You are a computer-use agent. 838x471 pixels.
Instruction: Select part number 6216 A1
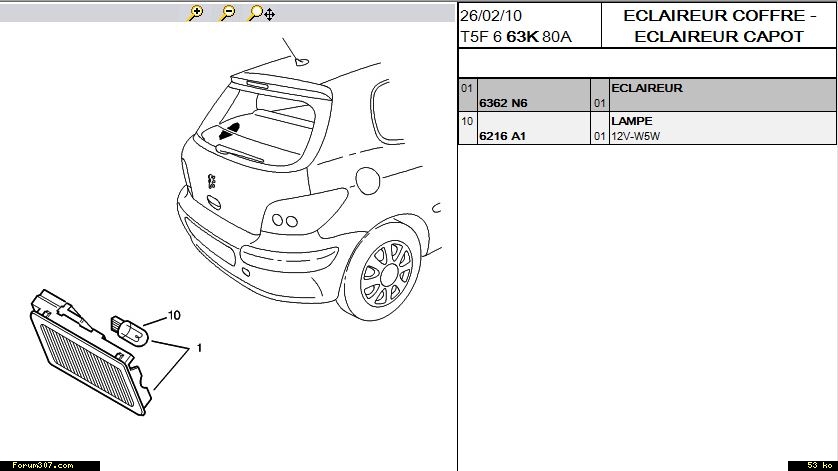coord(502,136)
